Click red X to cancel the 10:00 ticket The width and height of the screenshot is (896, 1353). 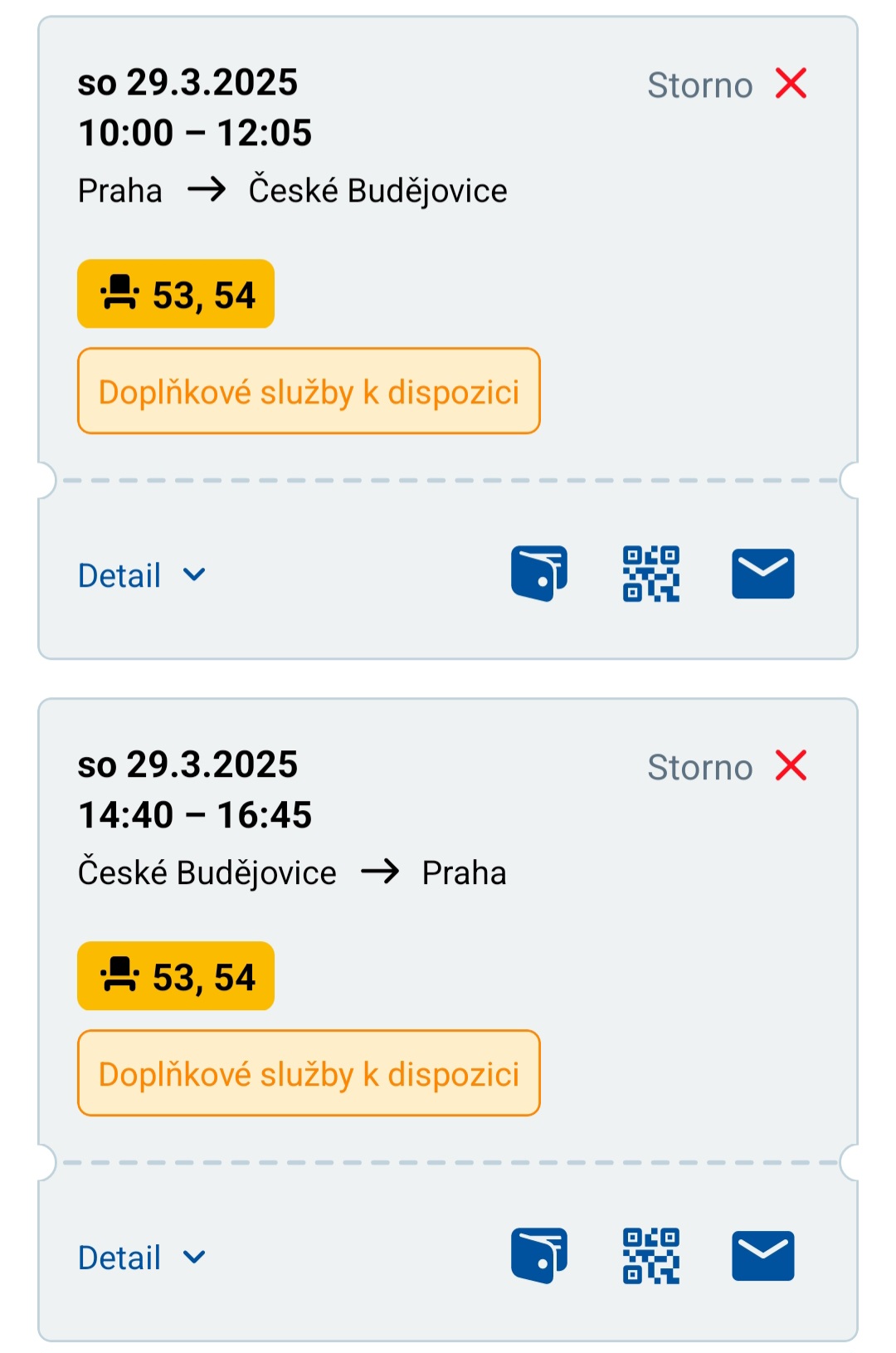click(791, 83)
